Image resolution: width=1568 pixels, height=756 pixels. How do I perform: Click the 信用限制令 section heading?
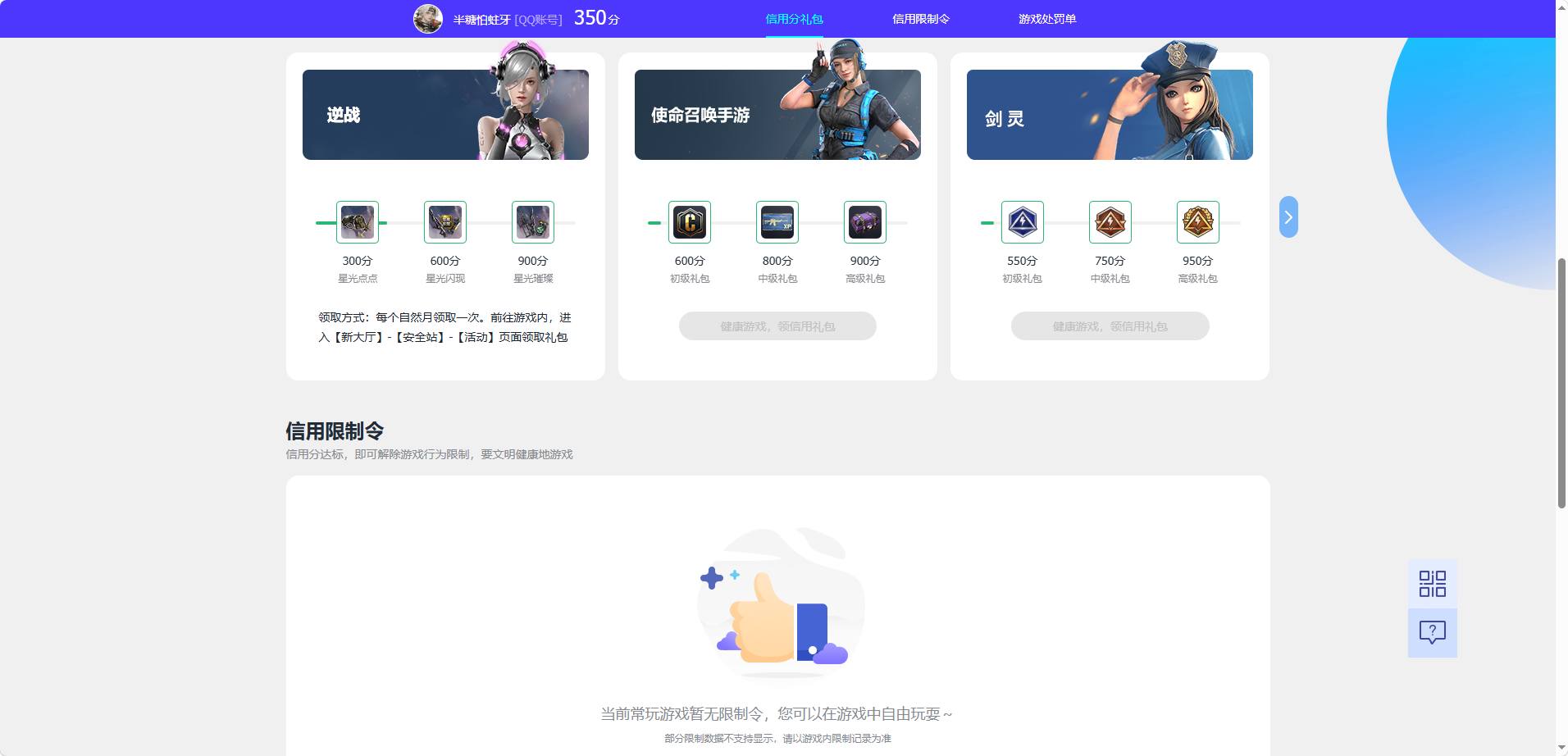point(335,431)
